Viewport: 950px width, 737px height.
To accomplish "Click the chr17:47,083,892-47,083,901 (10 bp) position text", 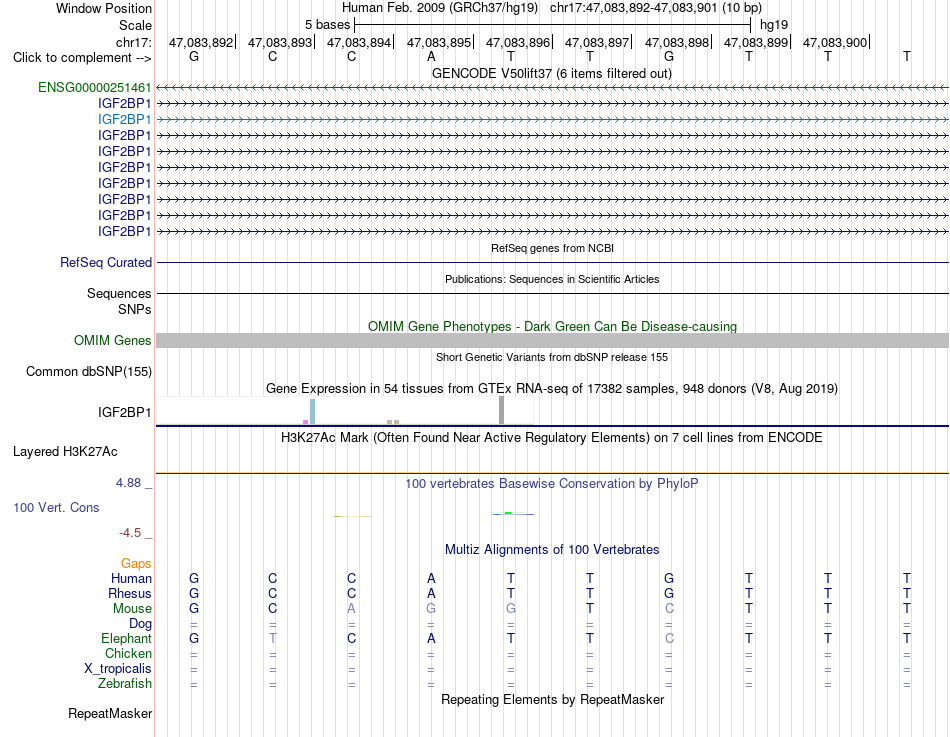I will tap(656, 8).
